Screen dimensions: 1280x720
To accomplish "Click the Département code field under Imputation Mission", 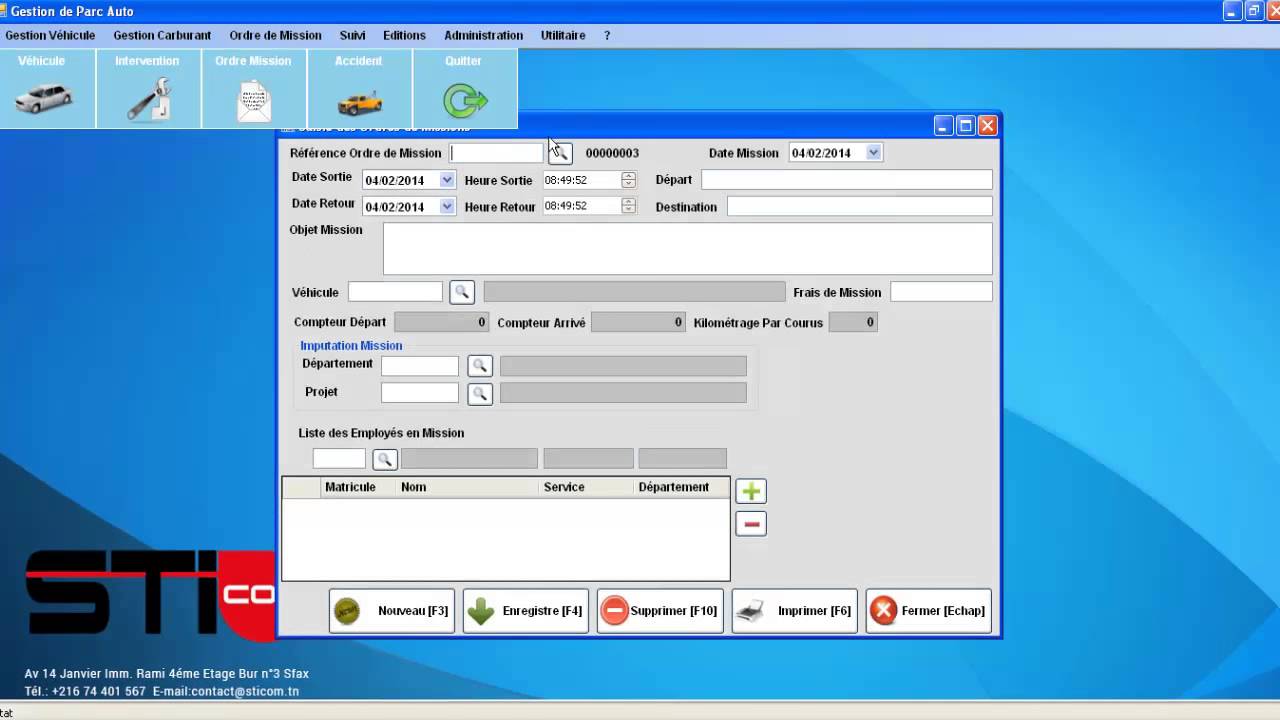I will [420, 366].
